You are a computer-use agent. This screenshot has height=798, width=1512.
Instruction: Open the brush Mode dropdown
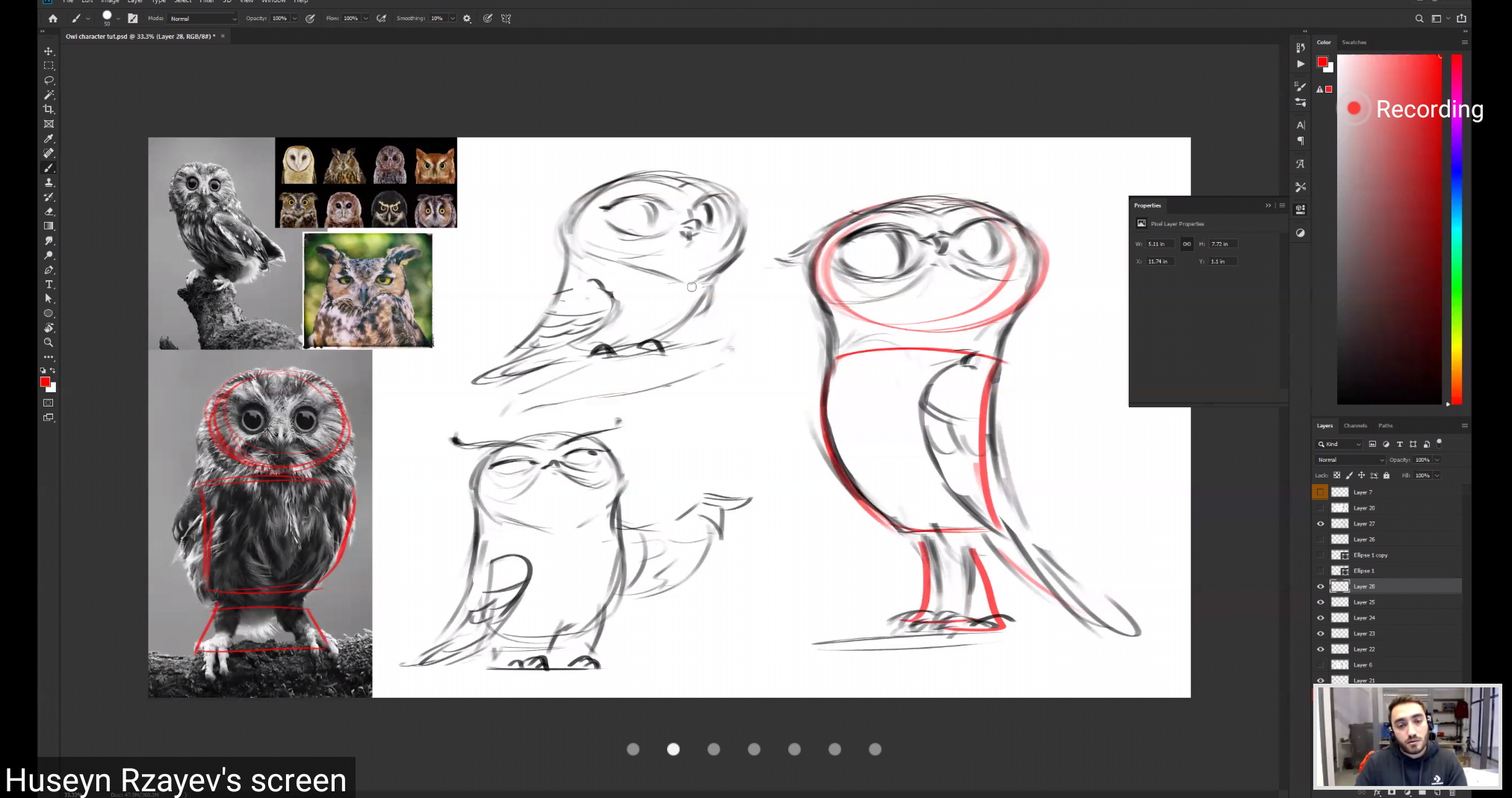click(x=202, y=19)
